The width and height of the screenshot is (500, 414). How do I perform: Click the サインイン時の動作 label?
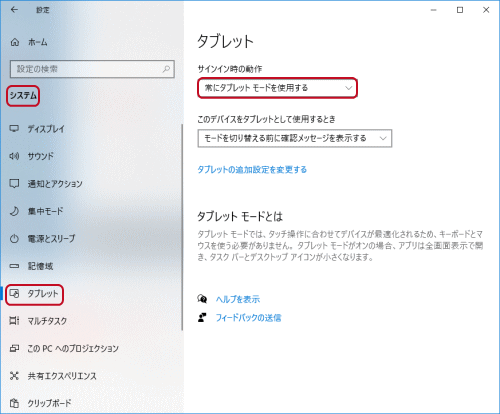[x=230, y=69]
